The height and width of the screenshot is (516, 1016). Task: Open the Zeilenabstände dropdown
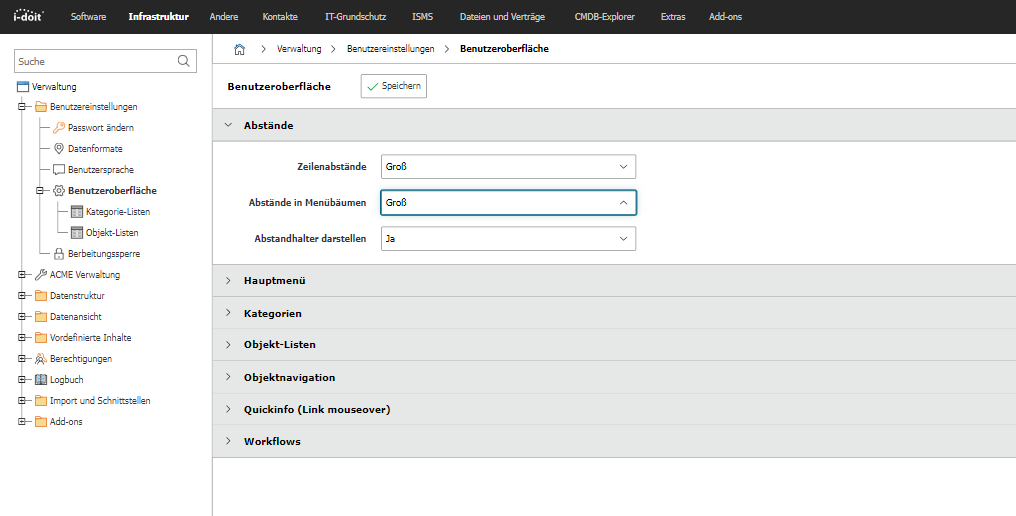[x=508, y=167]
